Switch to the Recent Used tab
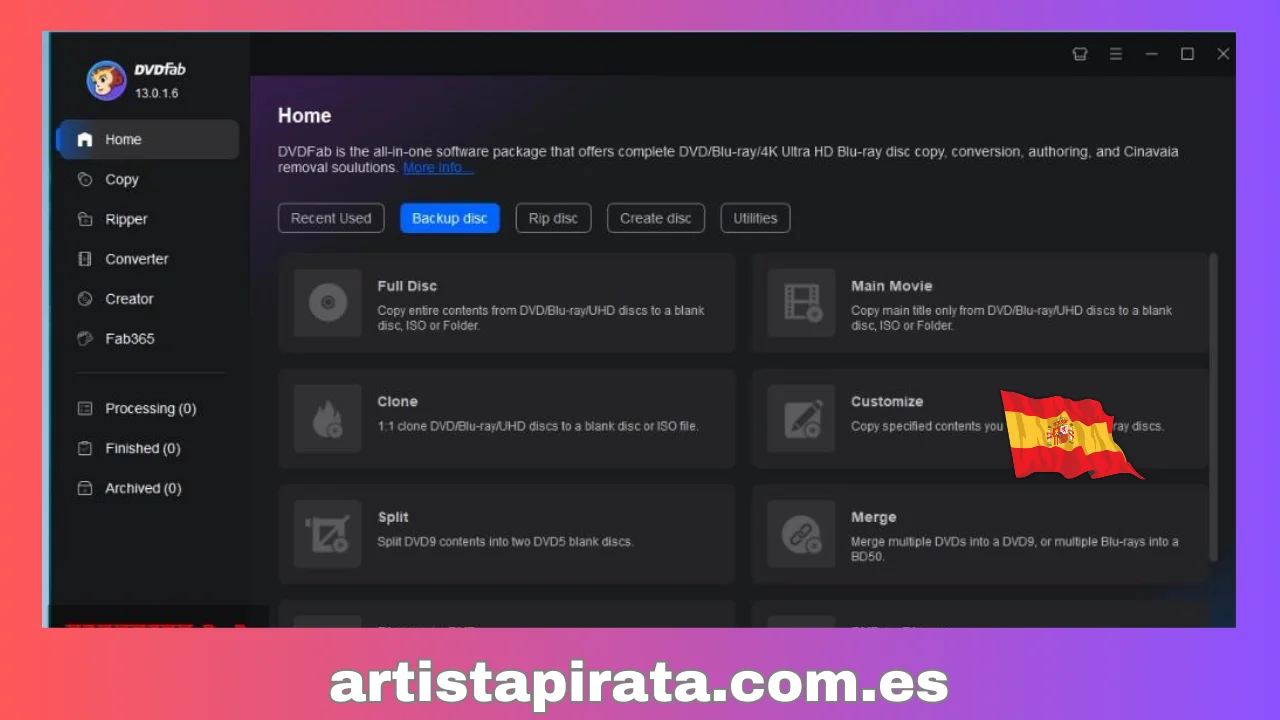Screen dimensions: 1280x720 coord(331,218)
